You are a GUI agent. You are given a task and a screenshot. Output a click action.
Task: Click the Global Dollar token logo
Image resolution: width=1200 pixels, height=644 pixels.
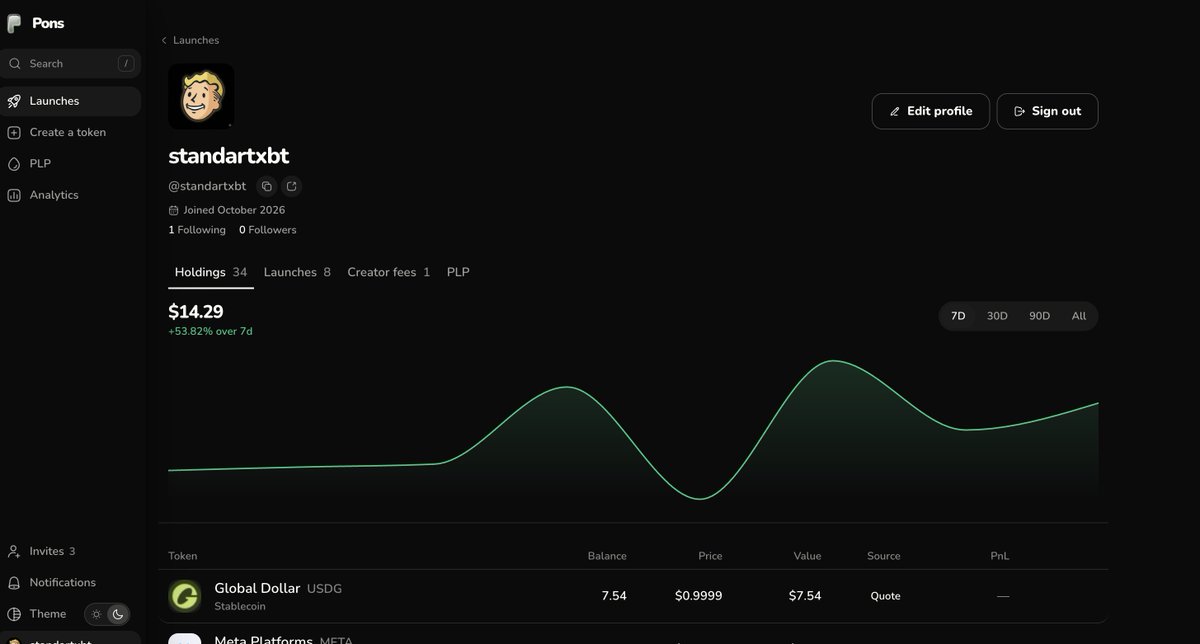(184, 596)
